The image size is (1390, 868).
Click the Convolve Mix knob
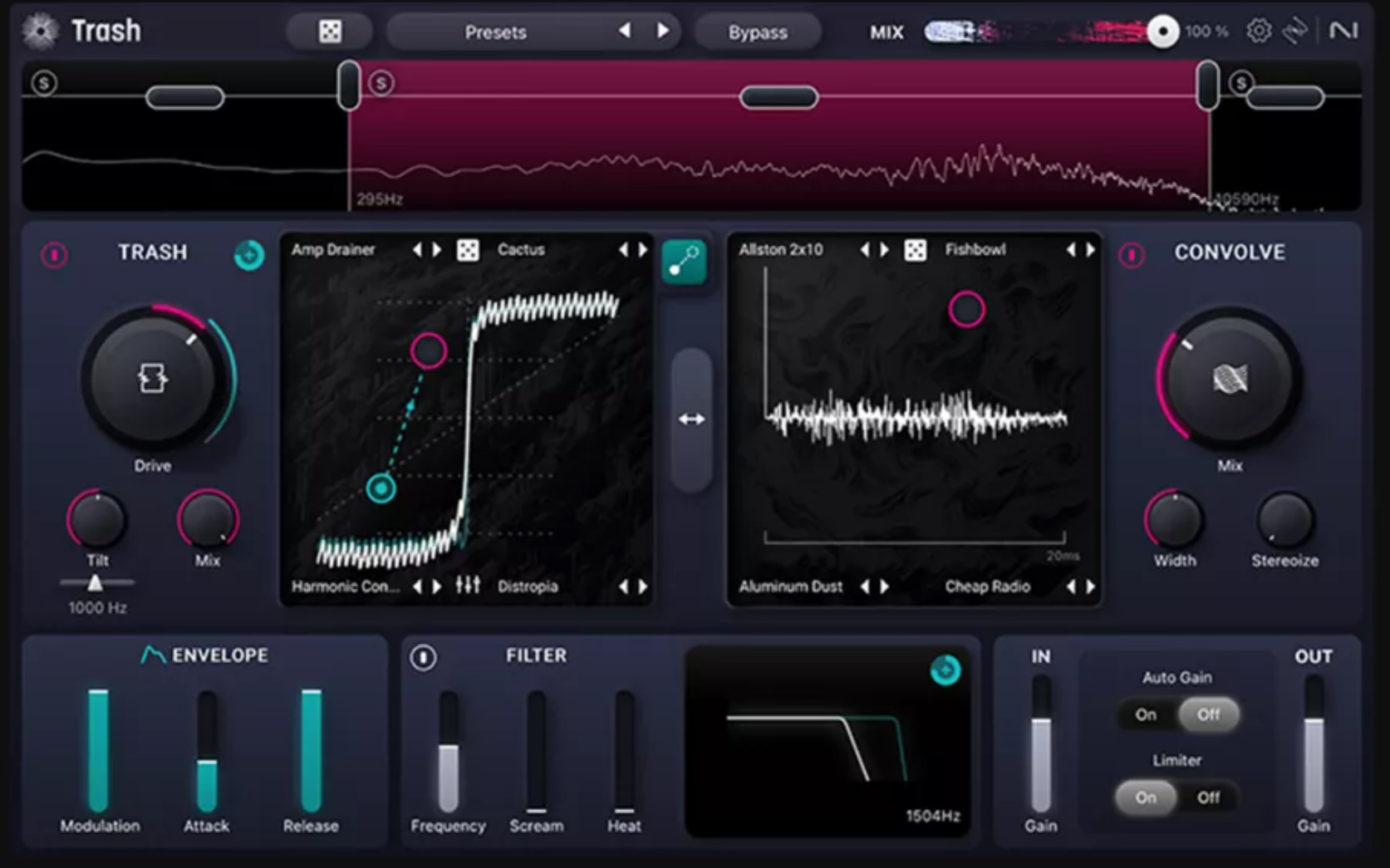[1230, 379]
